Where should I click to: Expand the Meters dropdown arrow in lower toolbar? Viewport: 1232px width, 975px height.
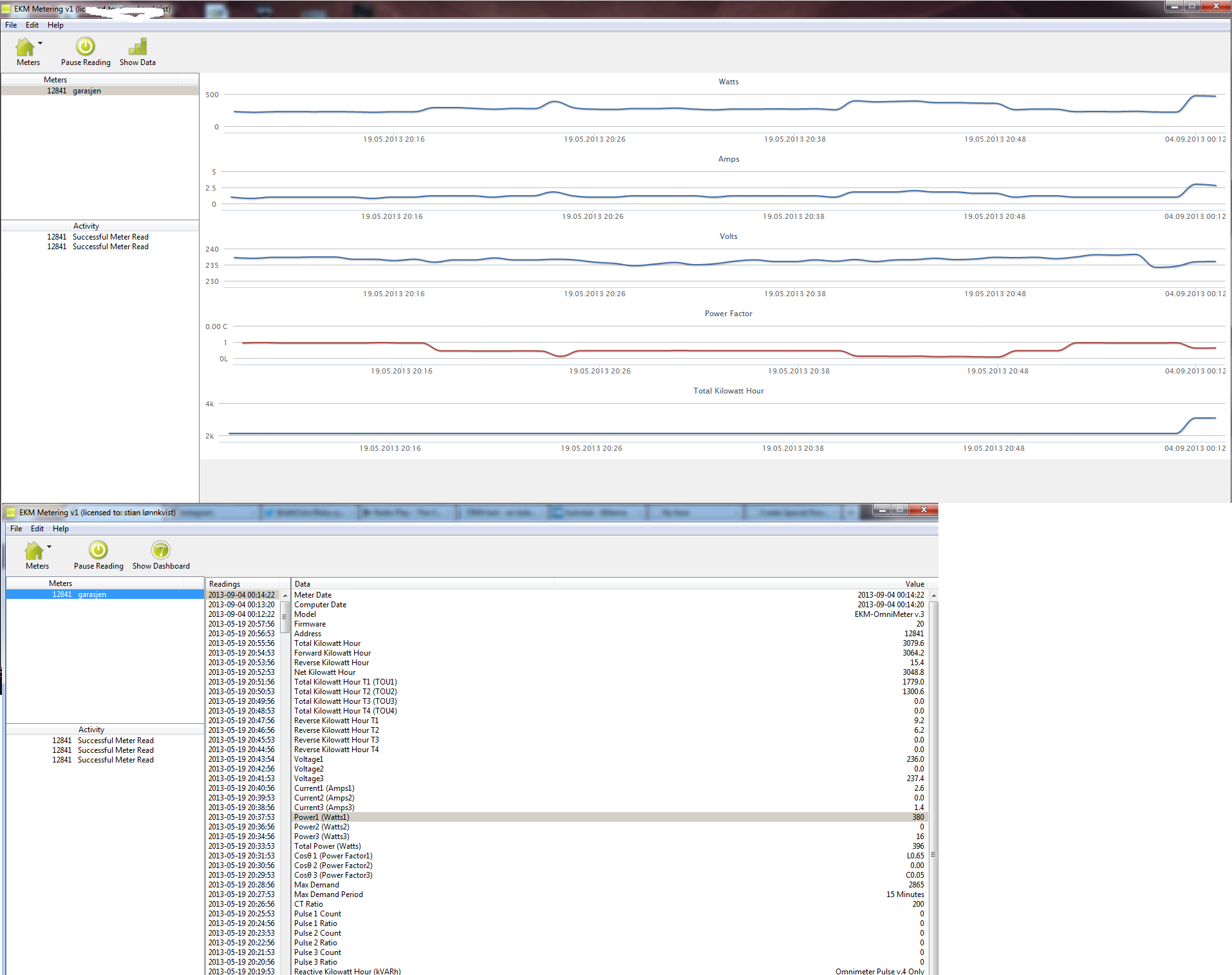(50, 547)
